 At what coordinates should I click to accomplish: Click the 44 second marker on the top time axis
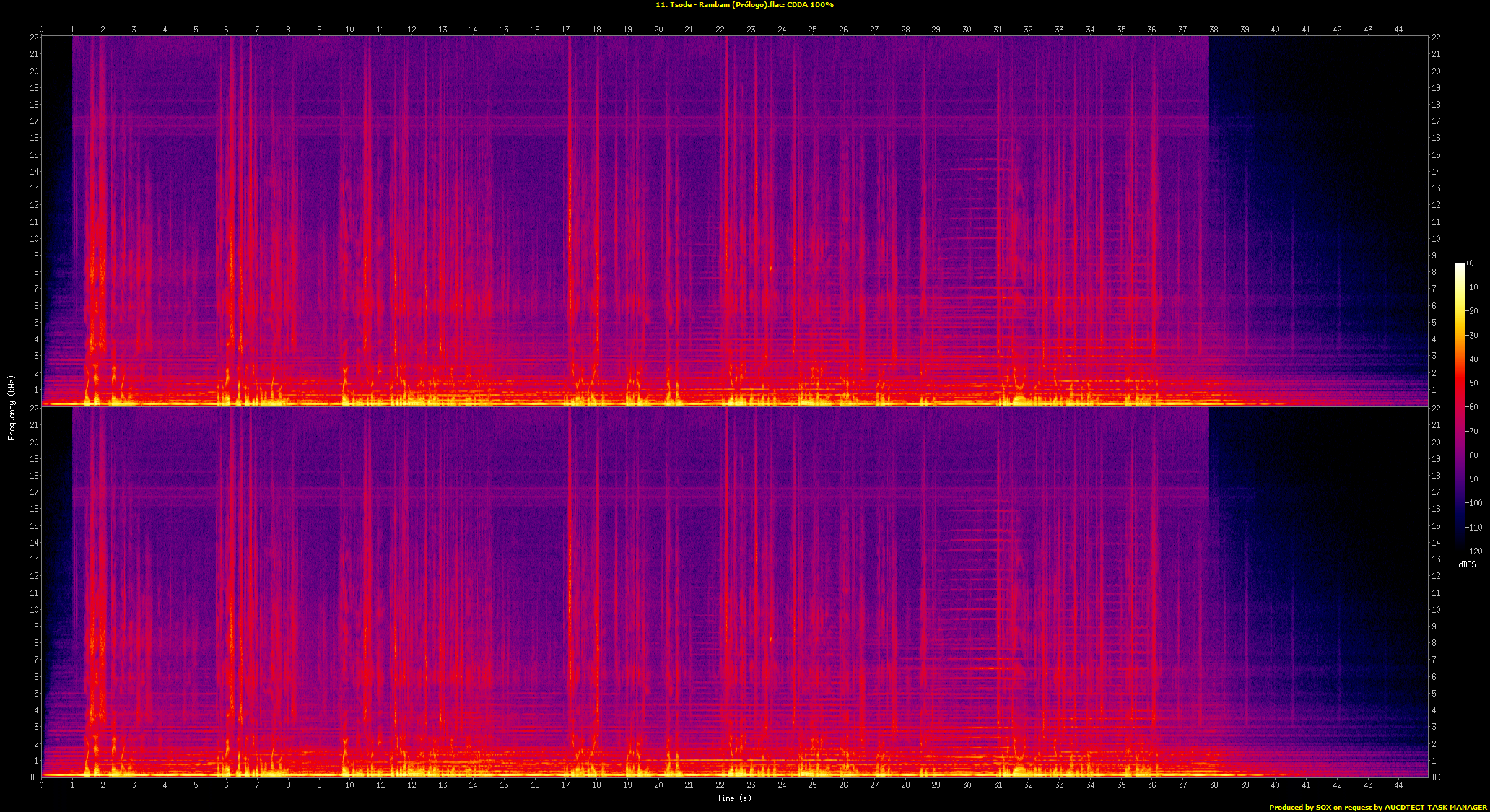point(1398,30)
